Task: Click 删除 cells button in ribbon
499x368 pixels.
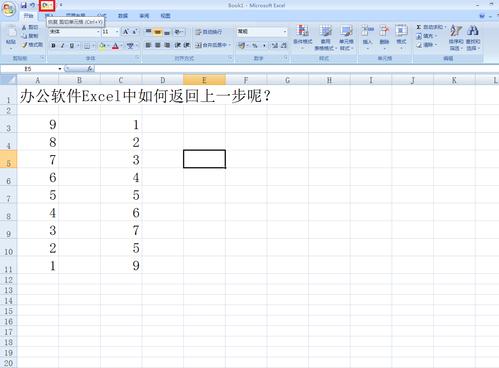Action: pos(384,37)
